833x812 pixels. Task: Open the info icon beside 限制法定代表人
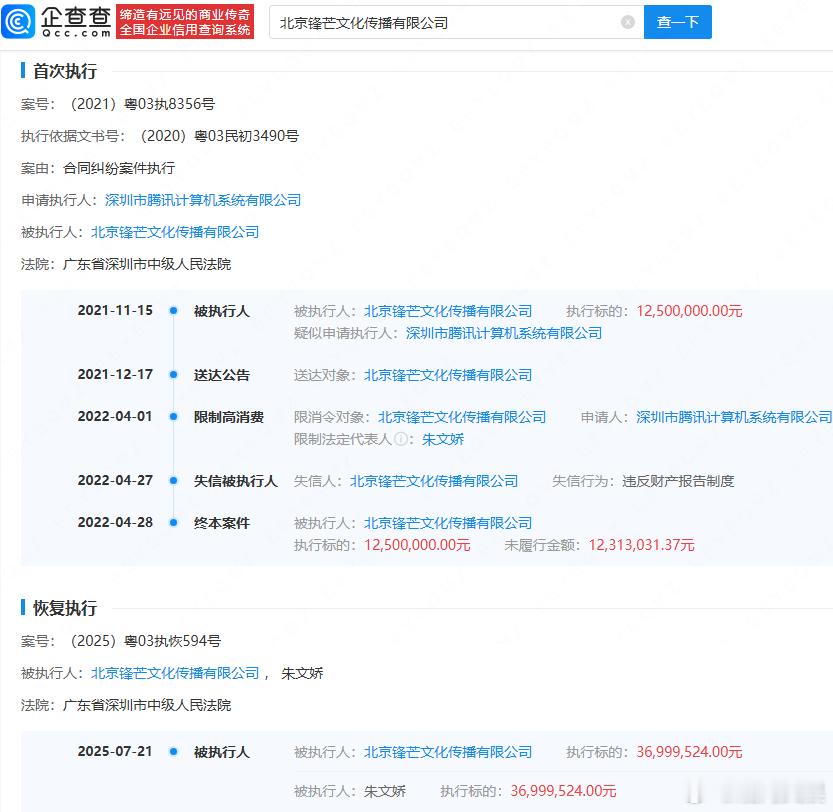[401, 439]
